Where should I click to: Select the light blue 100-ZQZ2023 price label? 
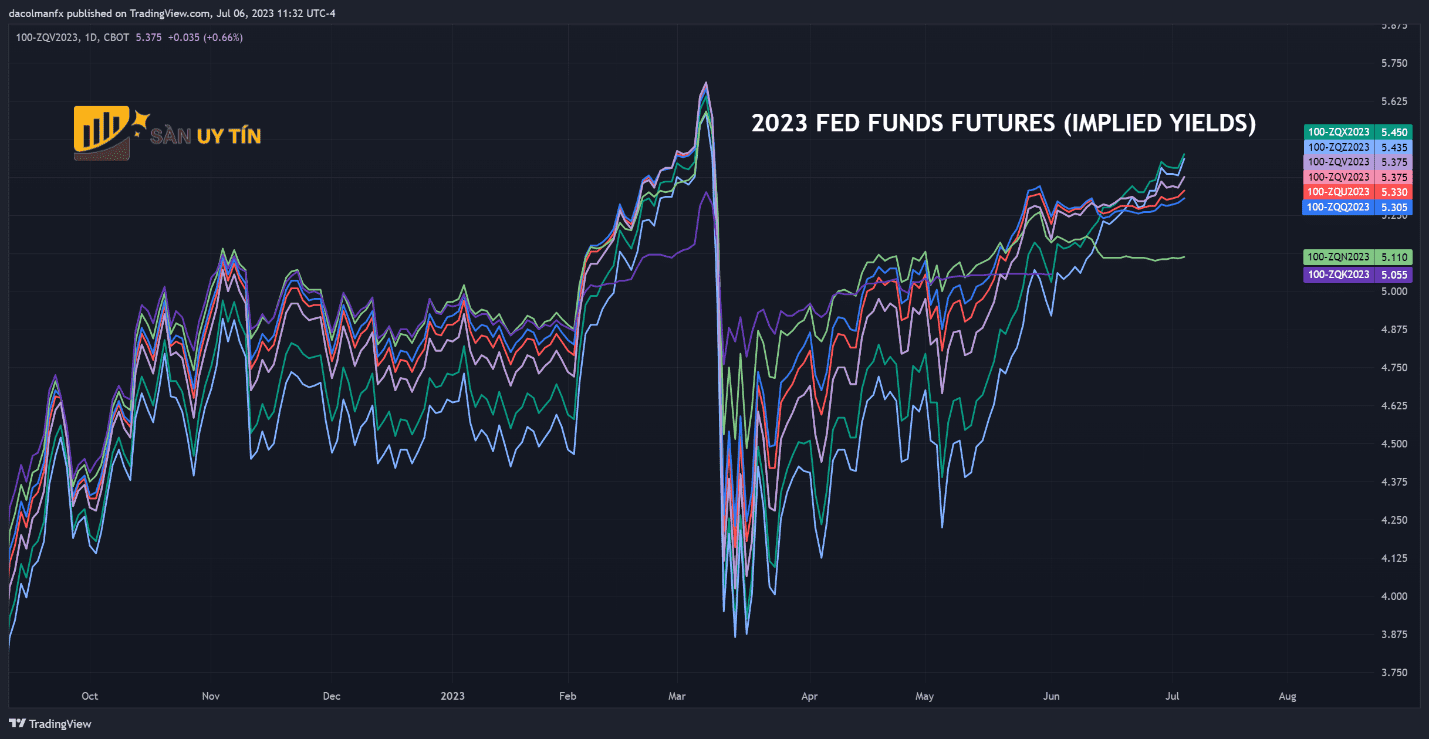coord(1357,147)
